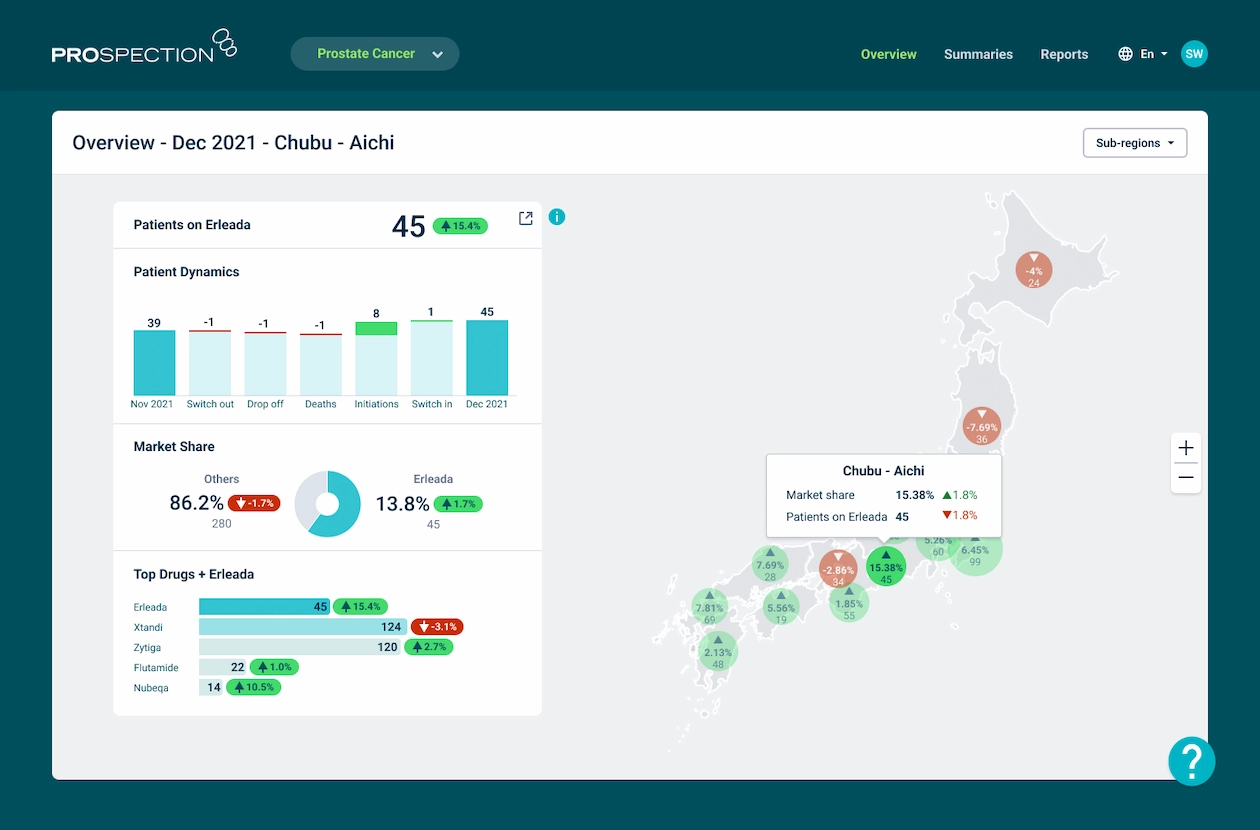The height and width of the screenshot is (830, 1260).
Task: Select the -7.69% red map bubble
Action: point(981,426)
